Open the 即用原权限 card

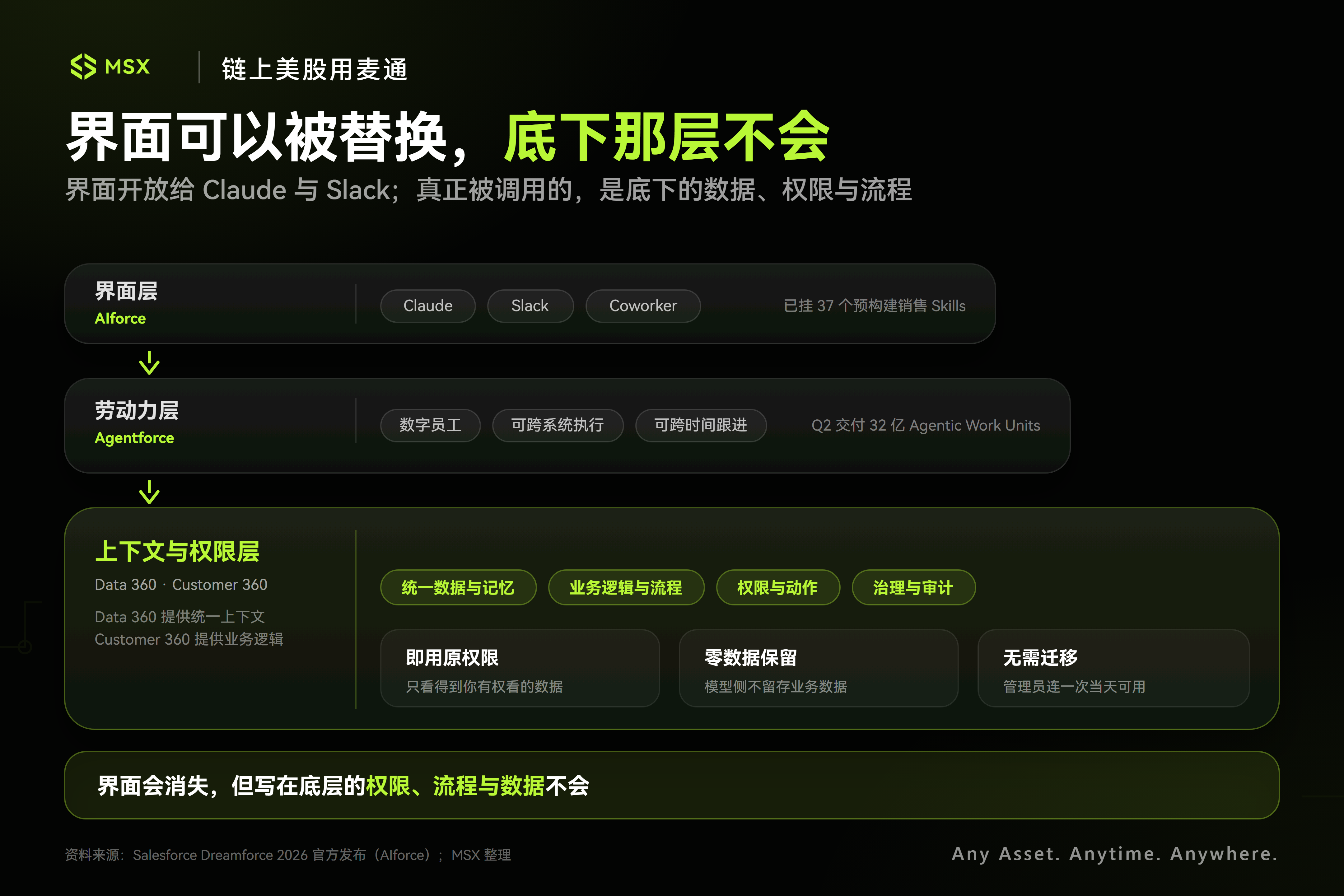[520, 669]
